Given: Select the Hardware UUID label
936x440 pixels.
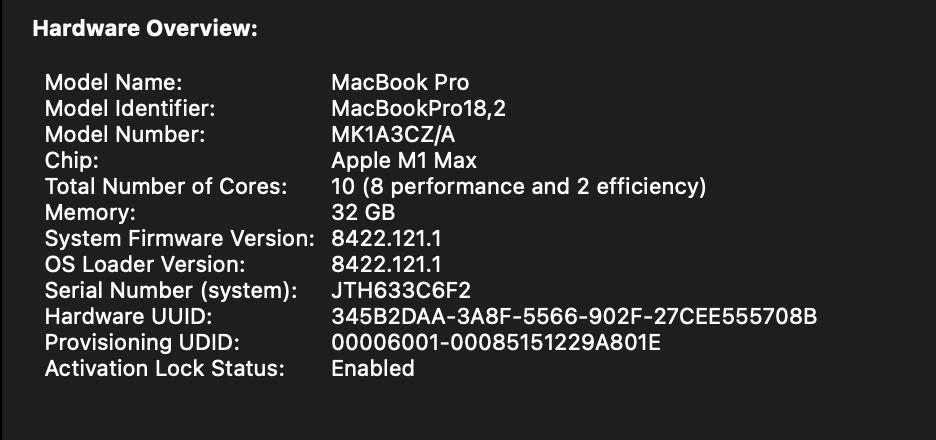Looking at the screenshot, I should point(128,316).
